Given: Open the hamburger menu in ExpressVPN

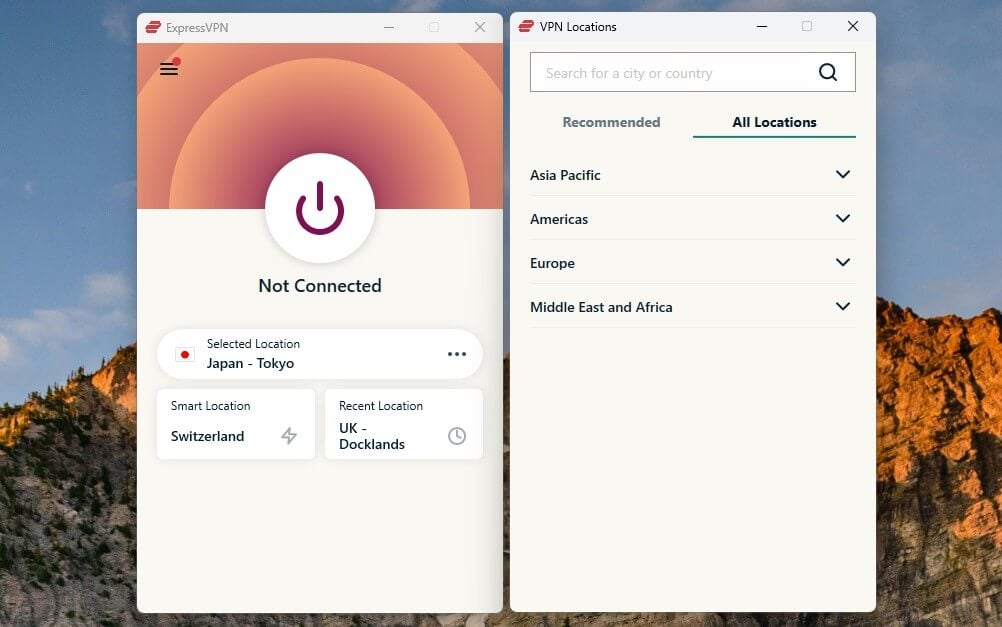Looking at the screenshot, I should tap(169, 70).
